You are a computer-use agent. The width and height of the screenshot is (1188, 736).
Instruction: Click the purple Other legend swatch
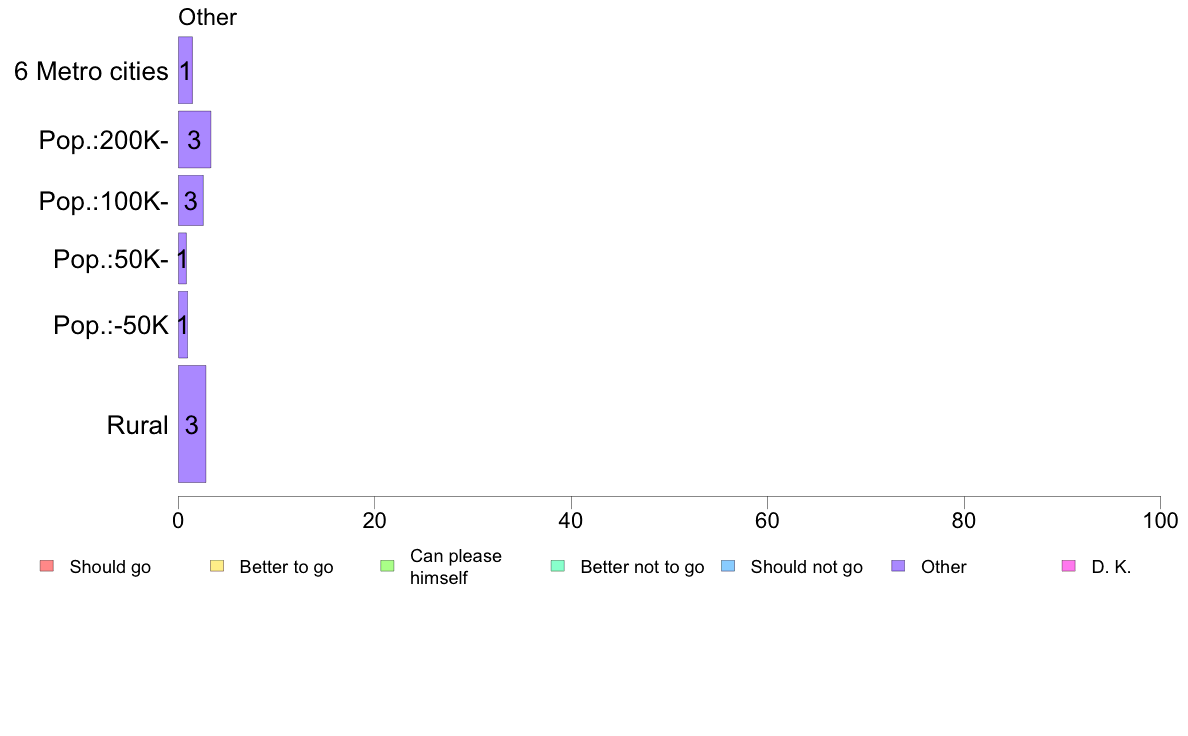[x=899, y=566]
